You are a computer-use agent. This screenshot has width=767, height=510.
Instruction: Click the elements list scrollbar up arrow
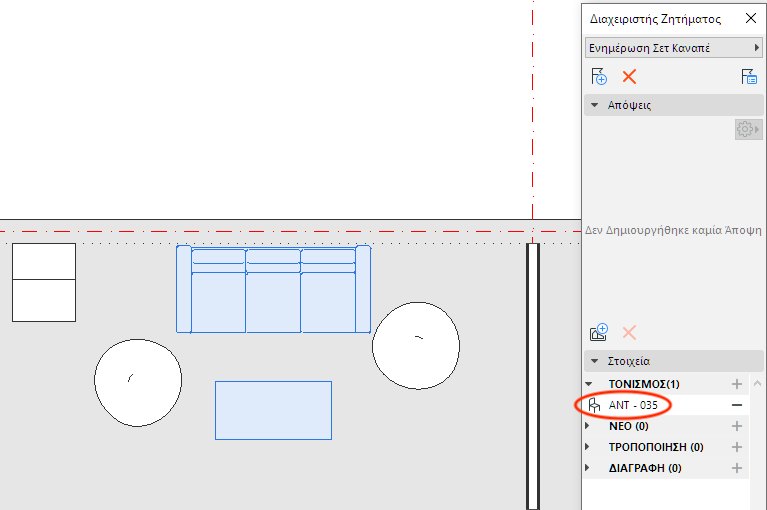(x=757, y=383)
